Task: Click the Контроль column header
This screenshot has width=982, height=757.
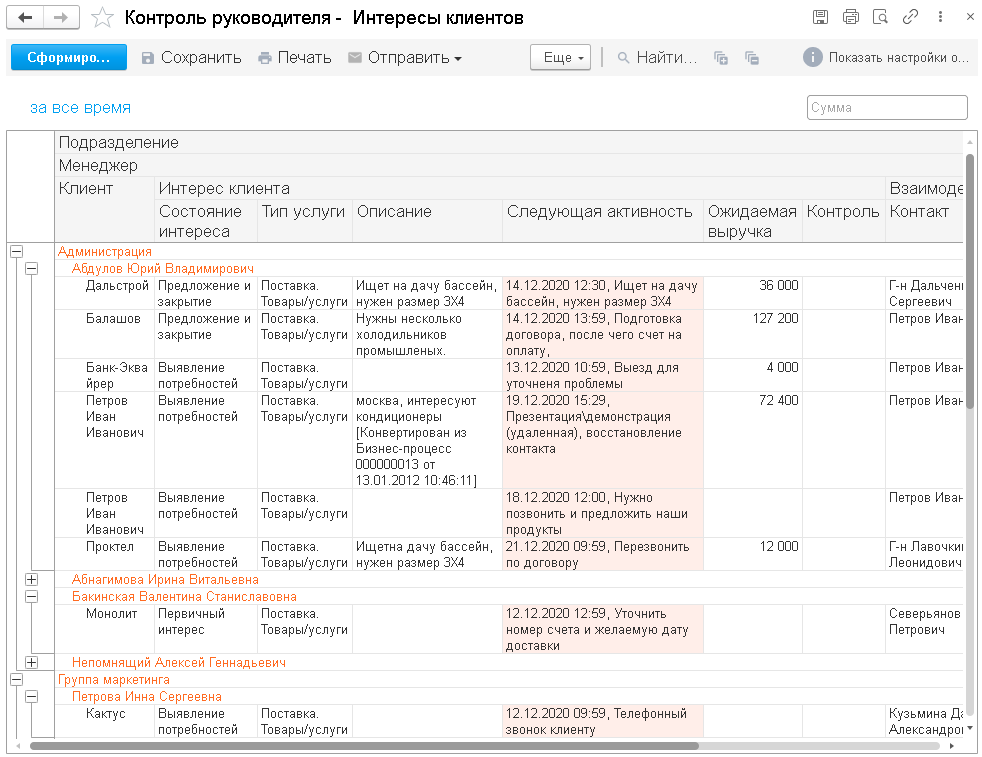Action: tap(844, 221)
